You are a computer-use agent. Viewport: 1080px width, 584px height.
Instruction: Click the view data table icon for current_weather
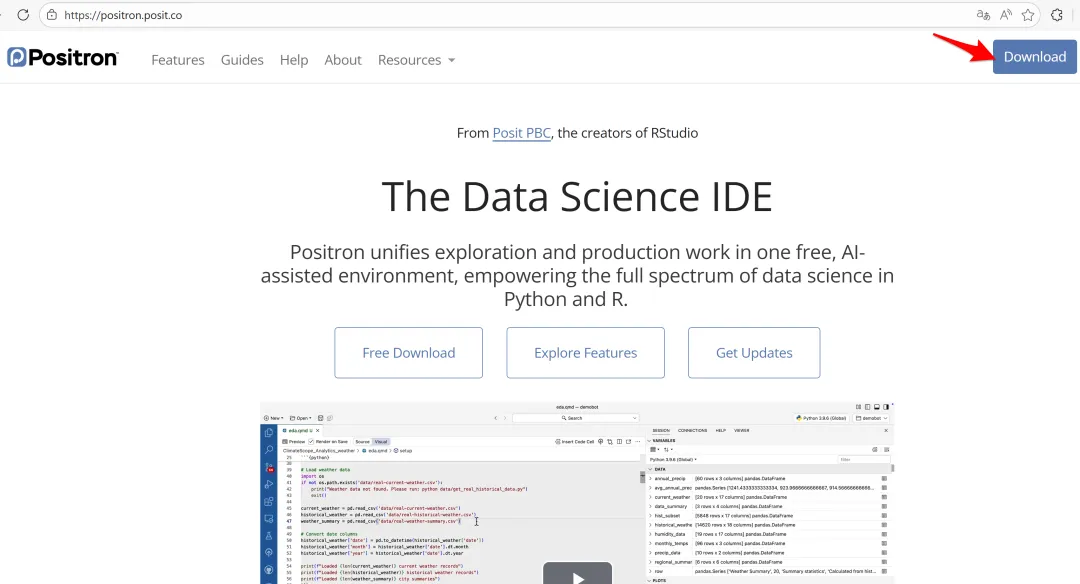(x=884, y=497)
